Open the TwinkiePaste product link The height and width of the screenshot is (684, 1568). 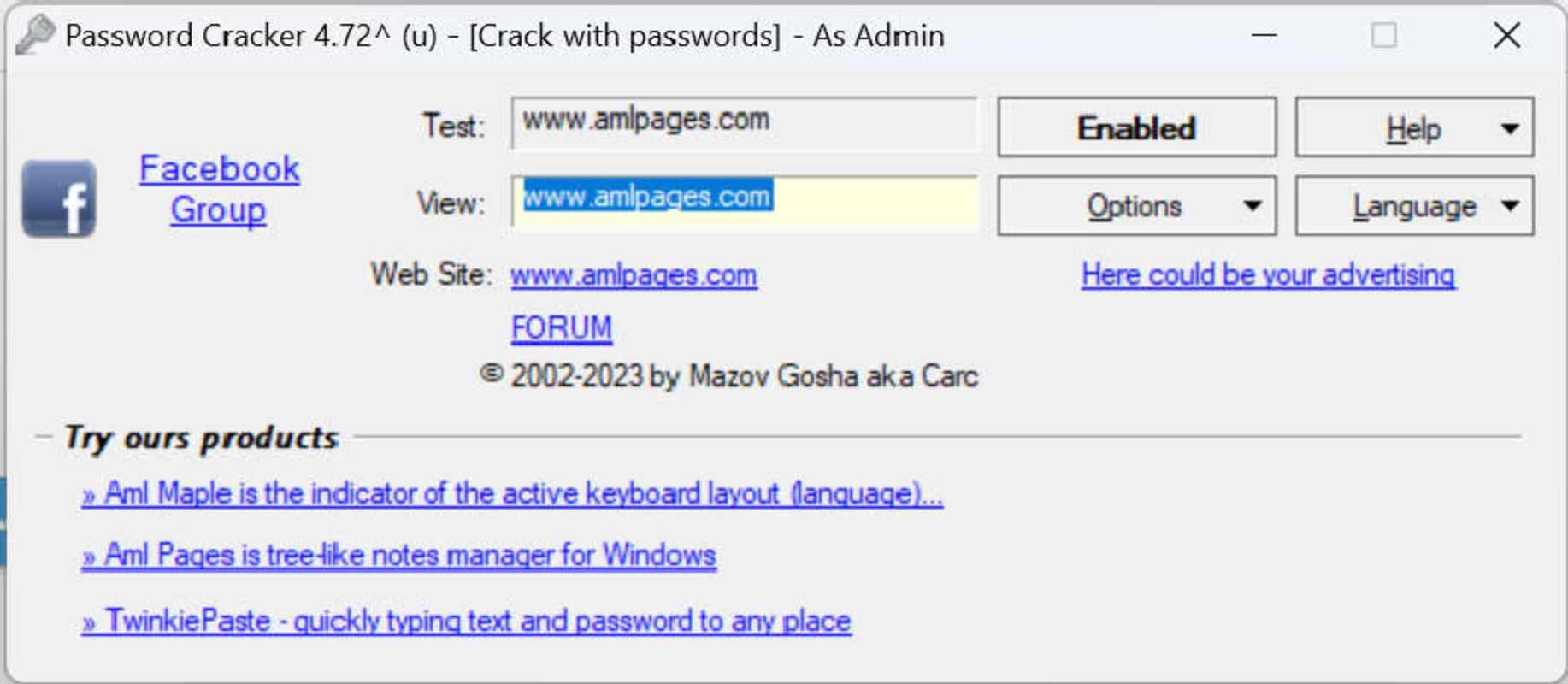tap(467, 621)
